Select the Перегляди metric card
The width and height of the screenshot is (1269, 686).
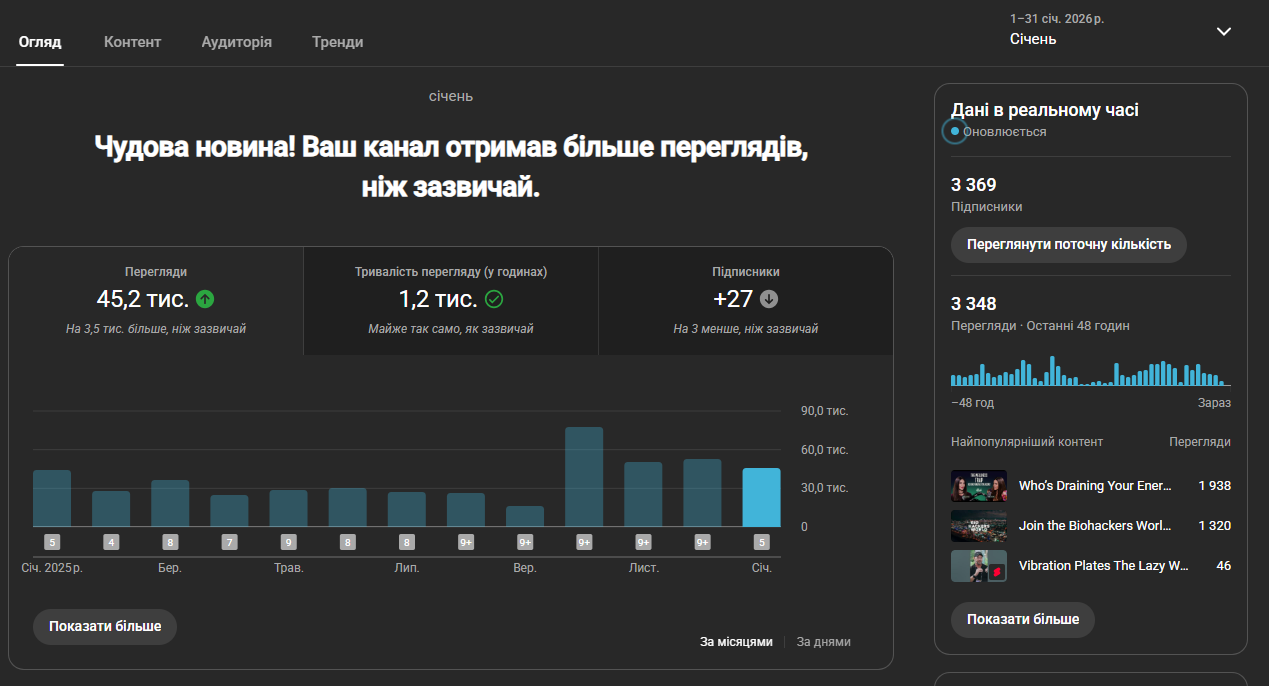point(156,301)
